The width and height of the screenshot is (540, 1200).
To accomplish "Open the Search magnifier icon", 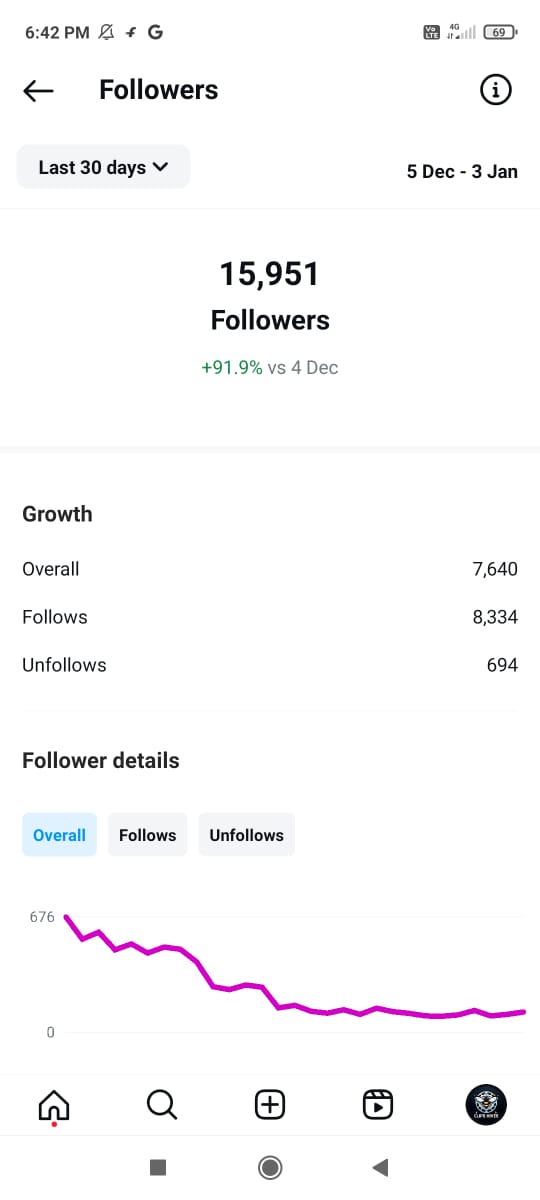I will (161, 1104).
